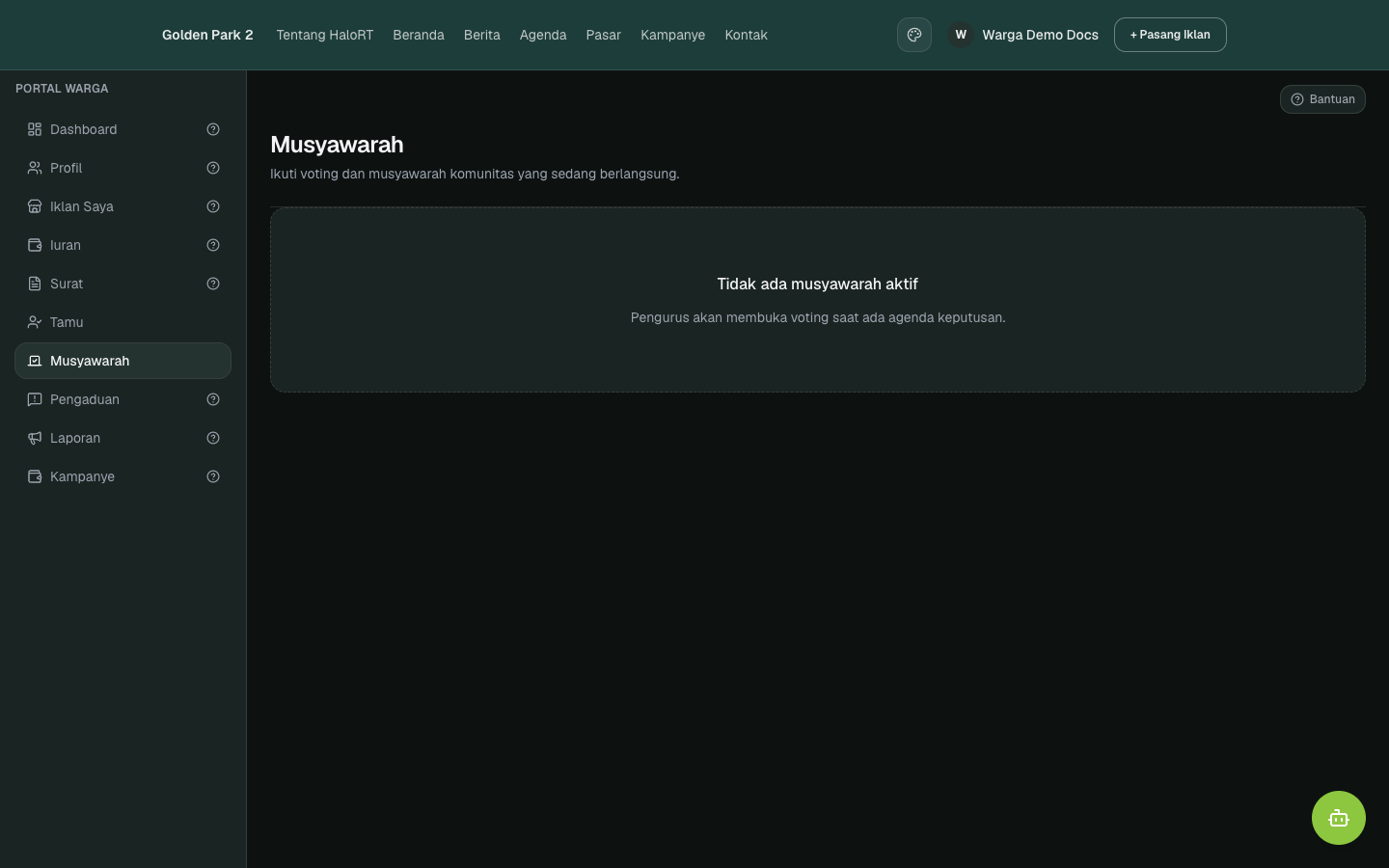Click the Pengaduan help question-mark icon
The height and width of the screenshot is (868, 1389).
click(x=213, y=399)
